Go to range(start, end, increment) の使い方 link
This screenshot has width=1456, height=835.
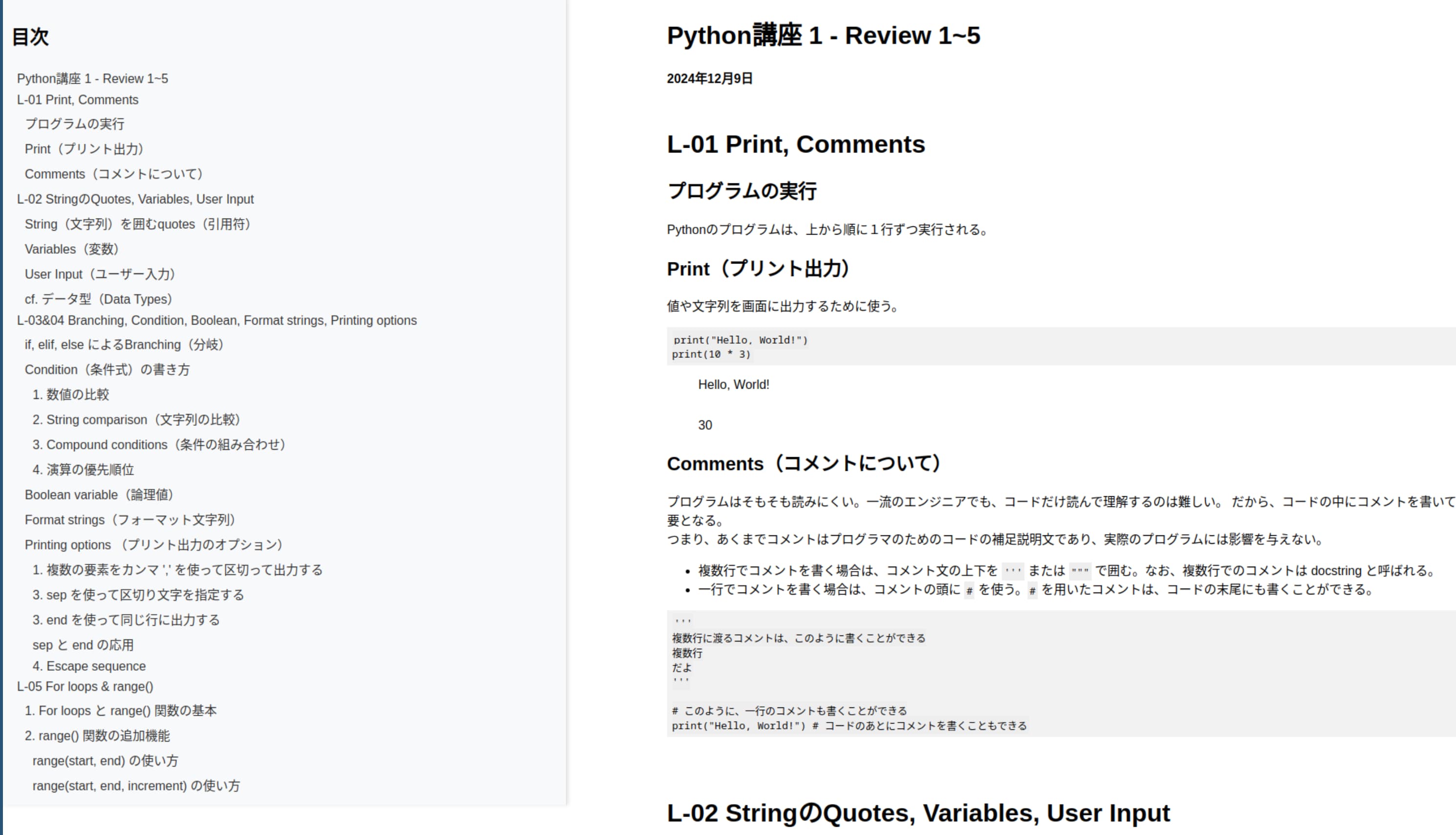tap(136, 786)
